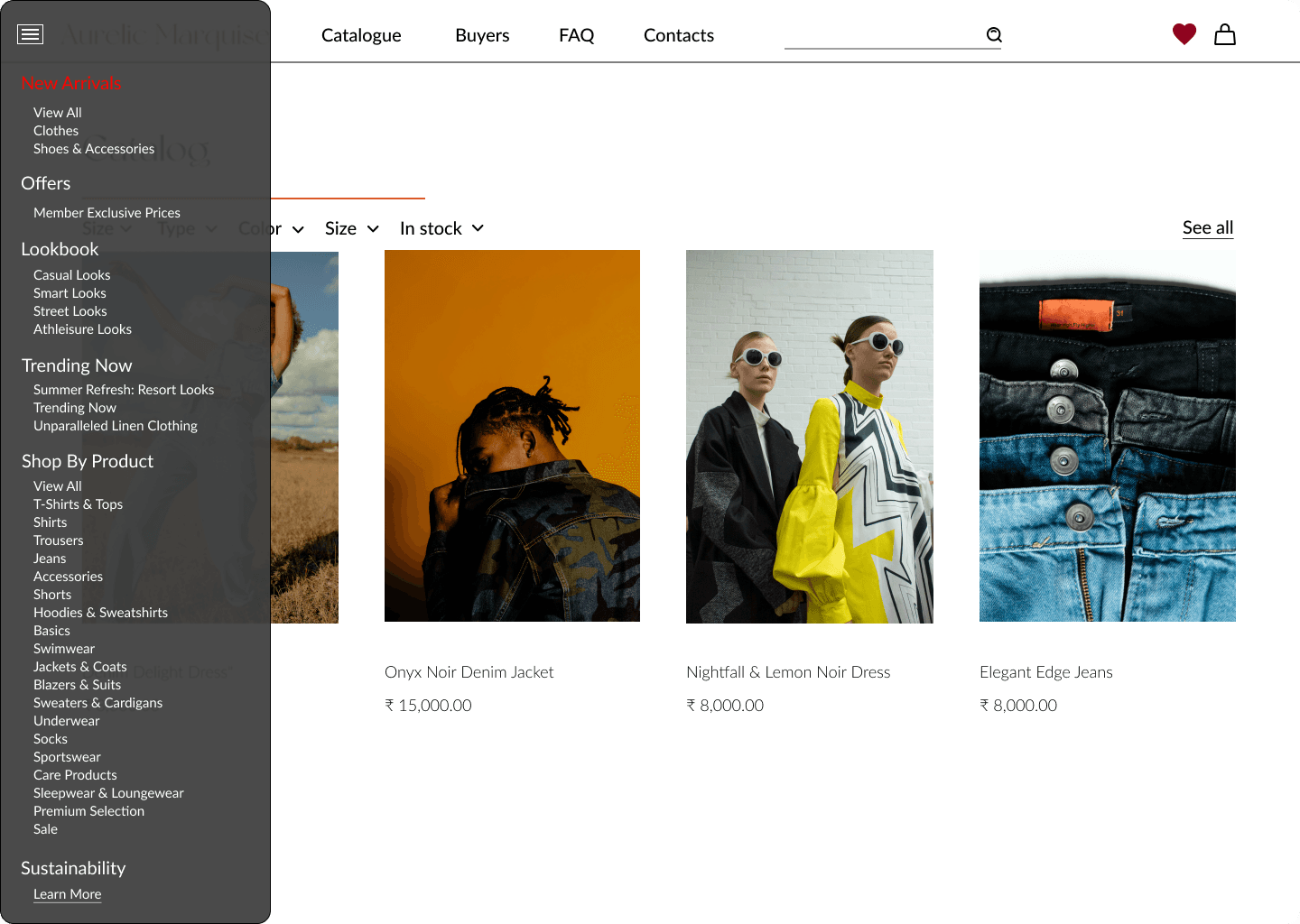Open the Sale category
This screenshot has width=1300, height=924.
tap(45, 829)
